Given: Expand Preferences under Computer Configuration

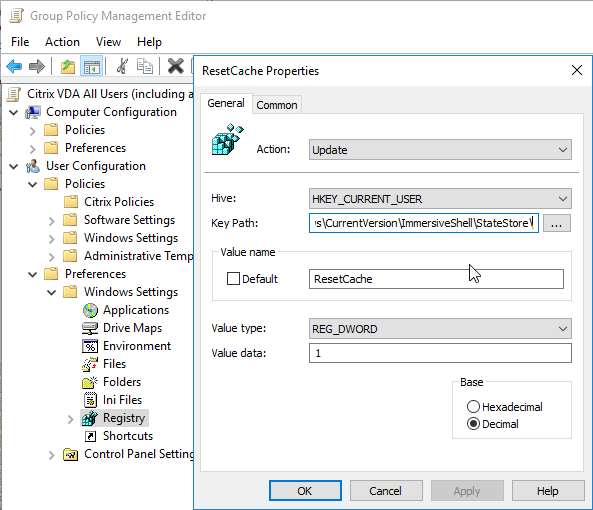Looking at the screenshot, I should [x=33, y=149].
